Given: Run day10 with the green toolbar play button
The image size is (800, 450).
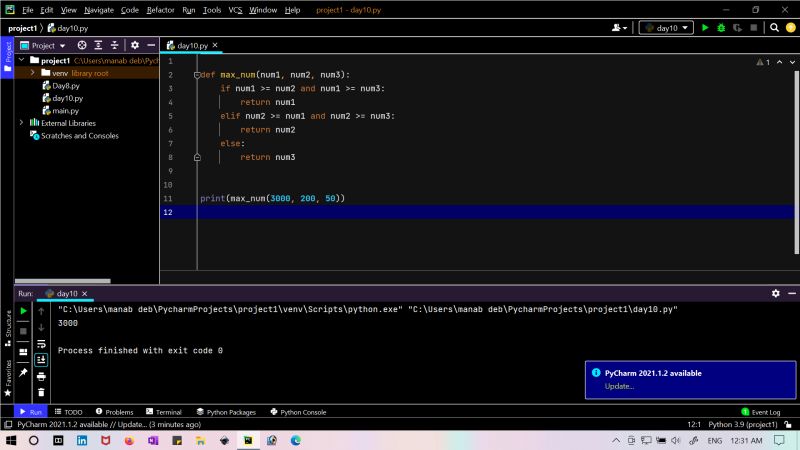Looking at the screenshot, I should pos(705,28).
